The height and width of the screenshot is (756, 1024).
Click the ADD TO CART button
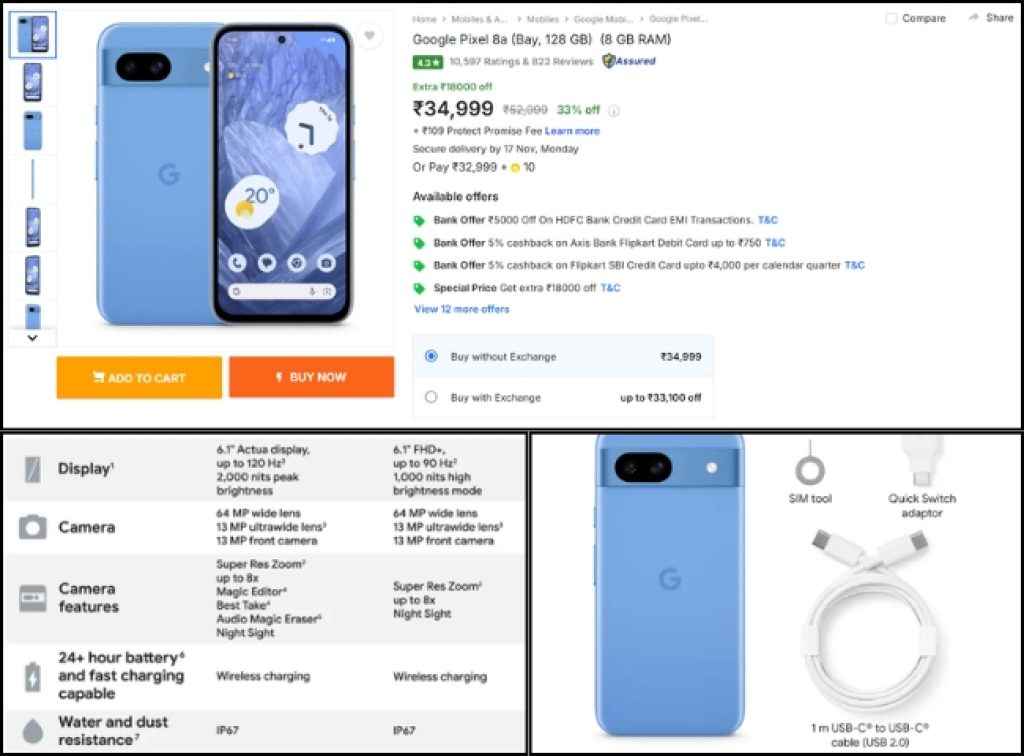point(138,377)
